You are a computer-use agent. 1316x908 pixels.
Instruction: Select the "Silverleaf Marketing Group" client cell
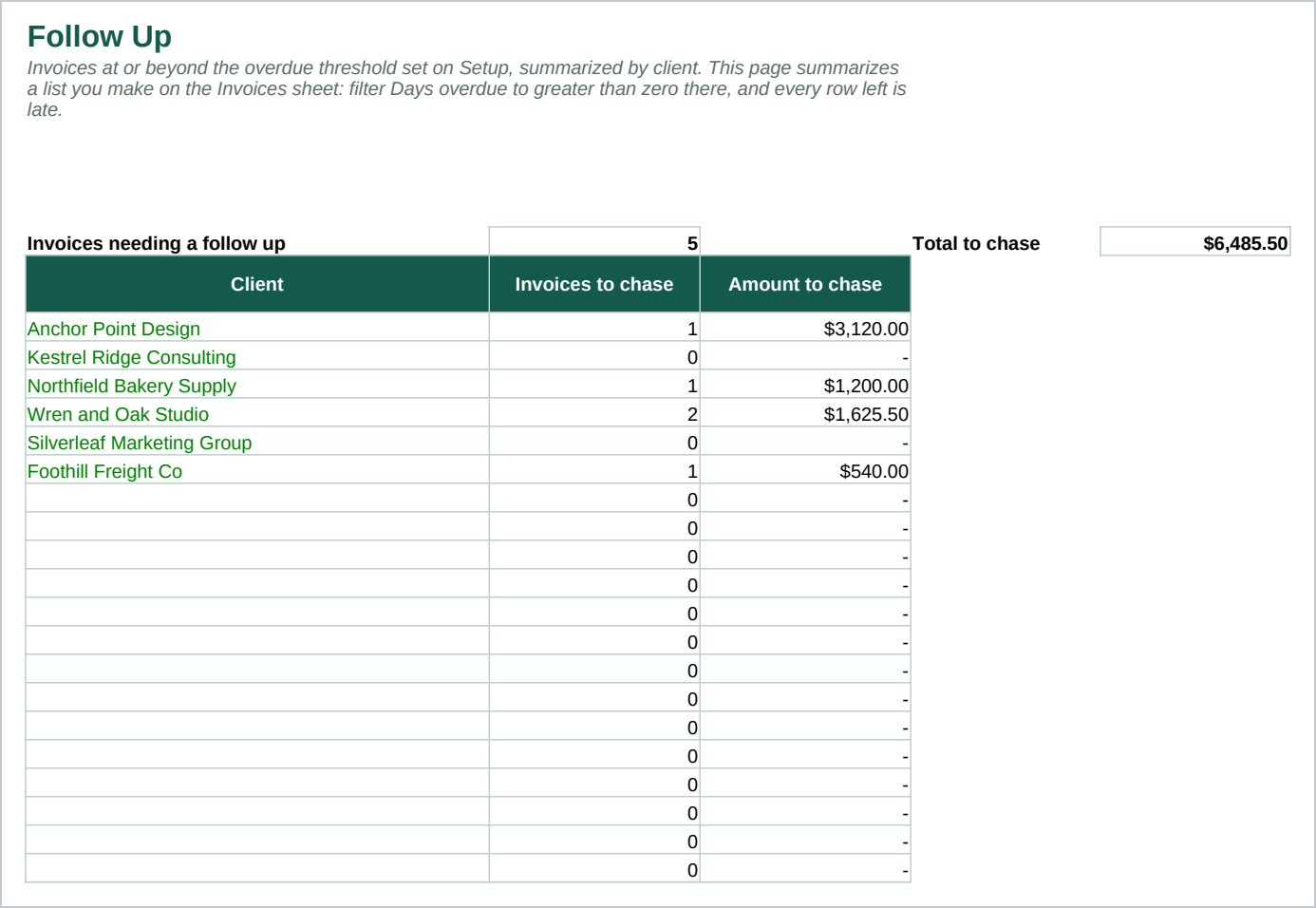[257, 442]
